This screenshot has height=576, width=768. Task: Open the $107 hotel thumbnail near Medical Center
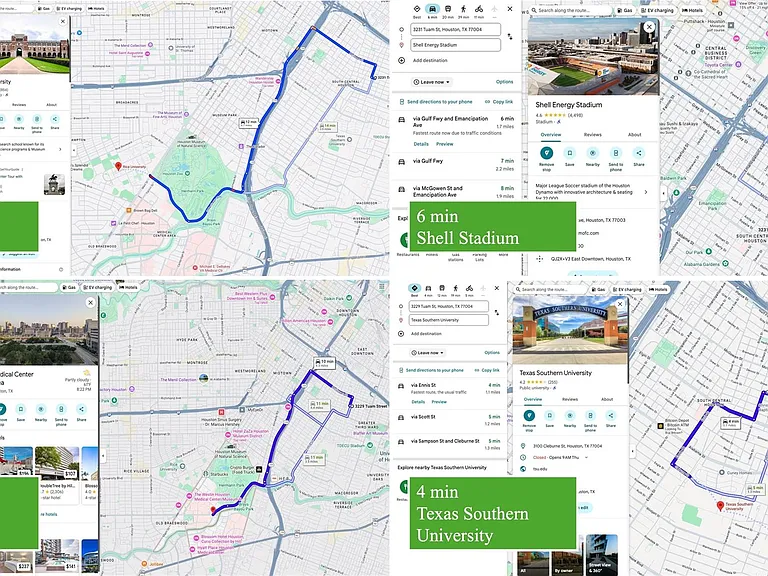pos(57,462)
